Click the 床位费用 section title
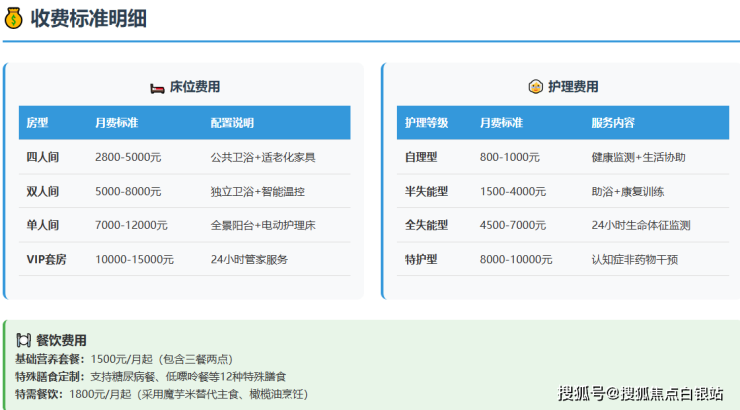The height and width of the screenshot is (410, 740). point(195,87)
